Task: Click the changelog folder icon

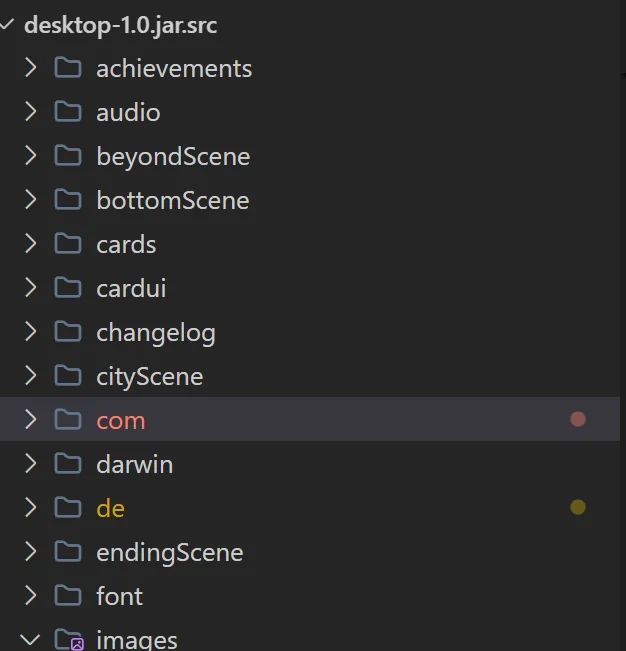Action: coord(68,332)
